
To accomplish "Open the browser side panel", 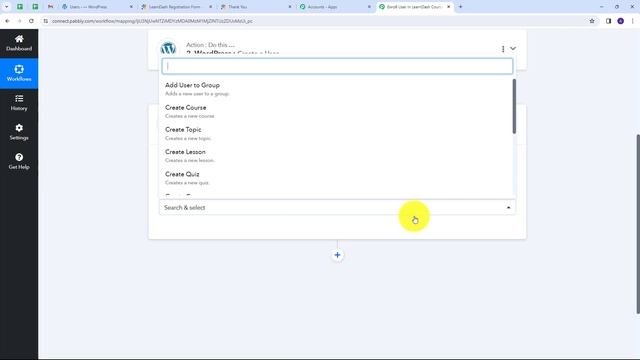I will pyautogui.click(x=608, y=21).
